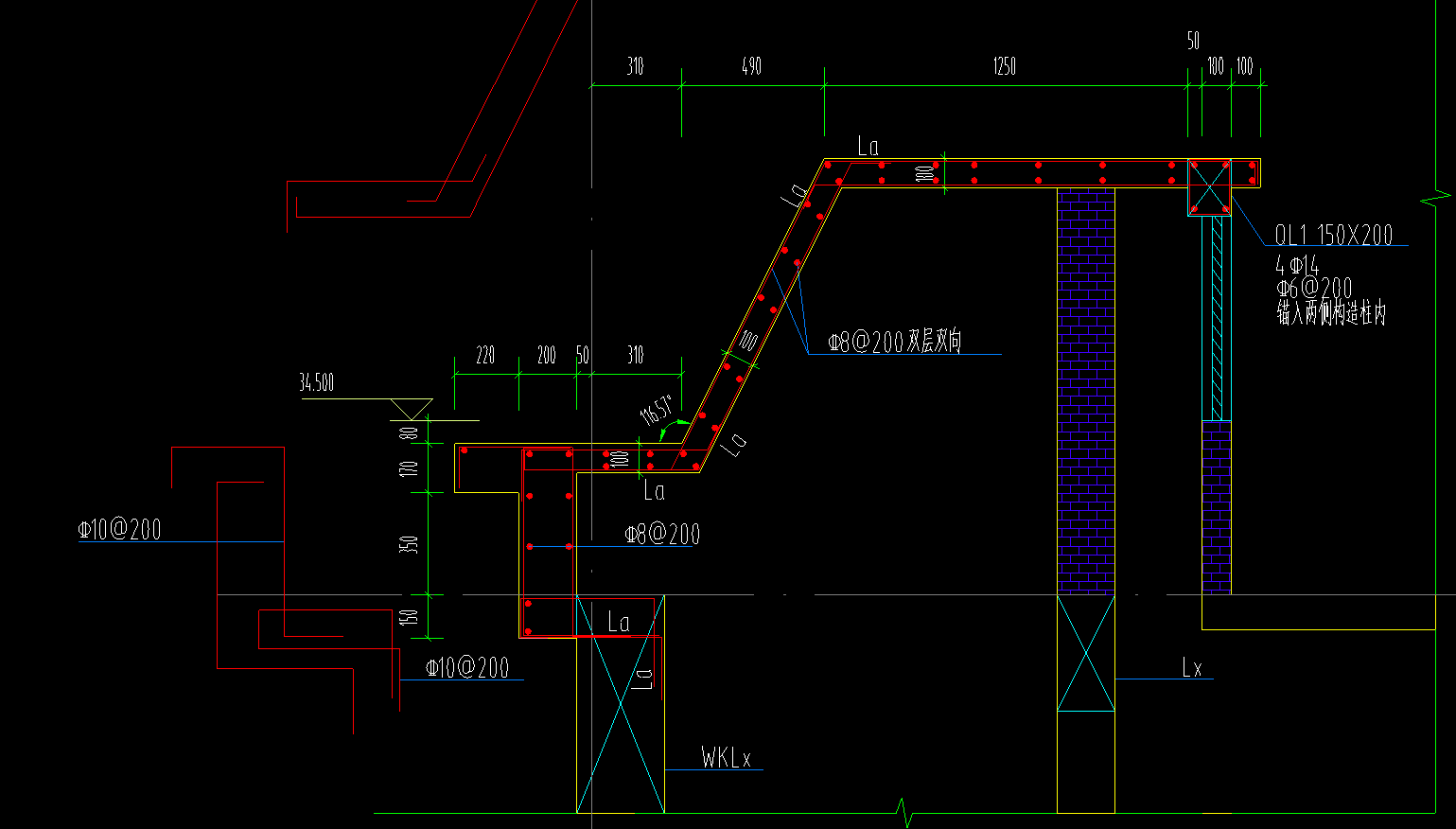The height and width of the screenshot is (829, 1456).
Task: Select the La label below the lower slab
Action: (654, 491)
